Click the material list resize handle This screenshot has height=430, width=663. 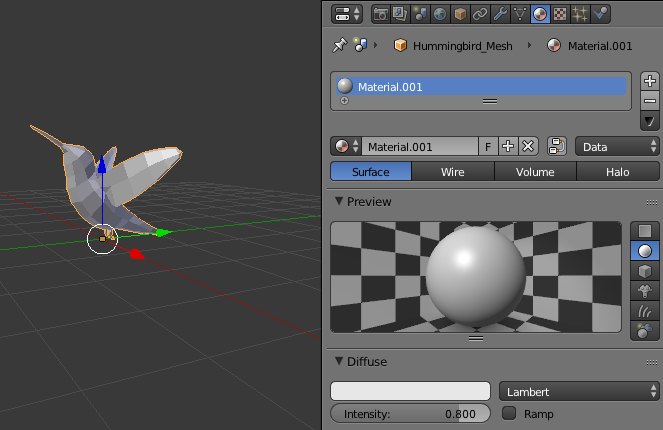point(490,101)
